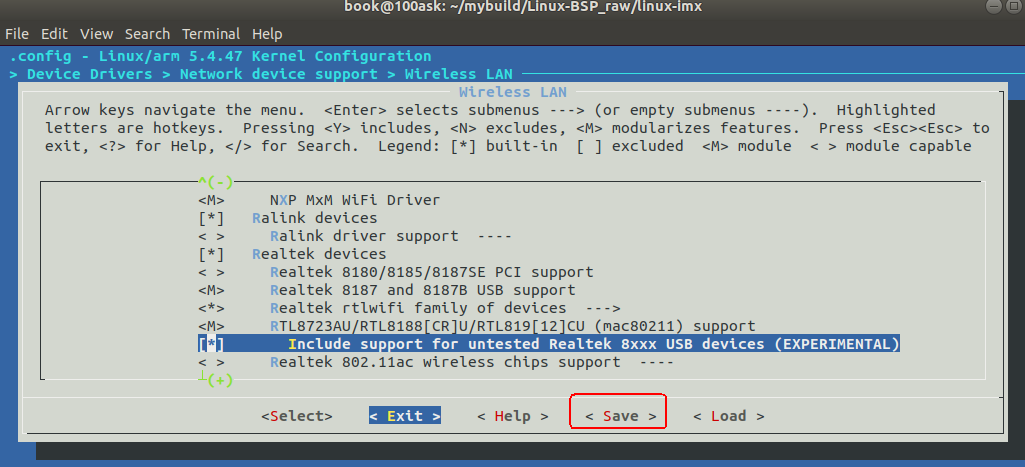Select Realtek 8180/8185/8187SE PCI support text
The image size is (1025, 467).
tap(431, 272)
